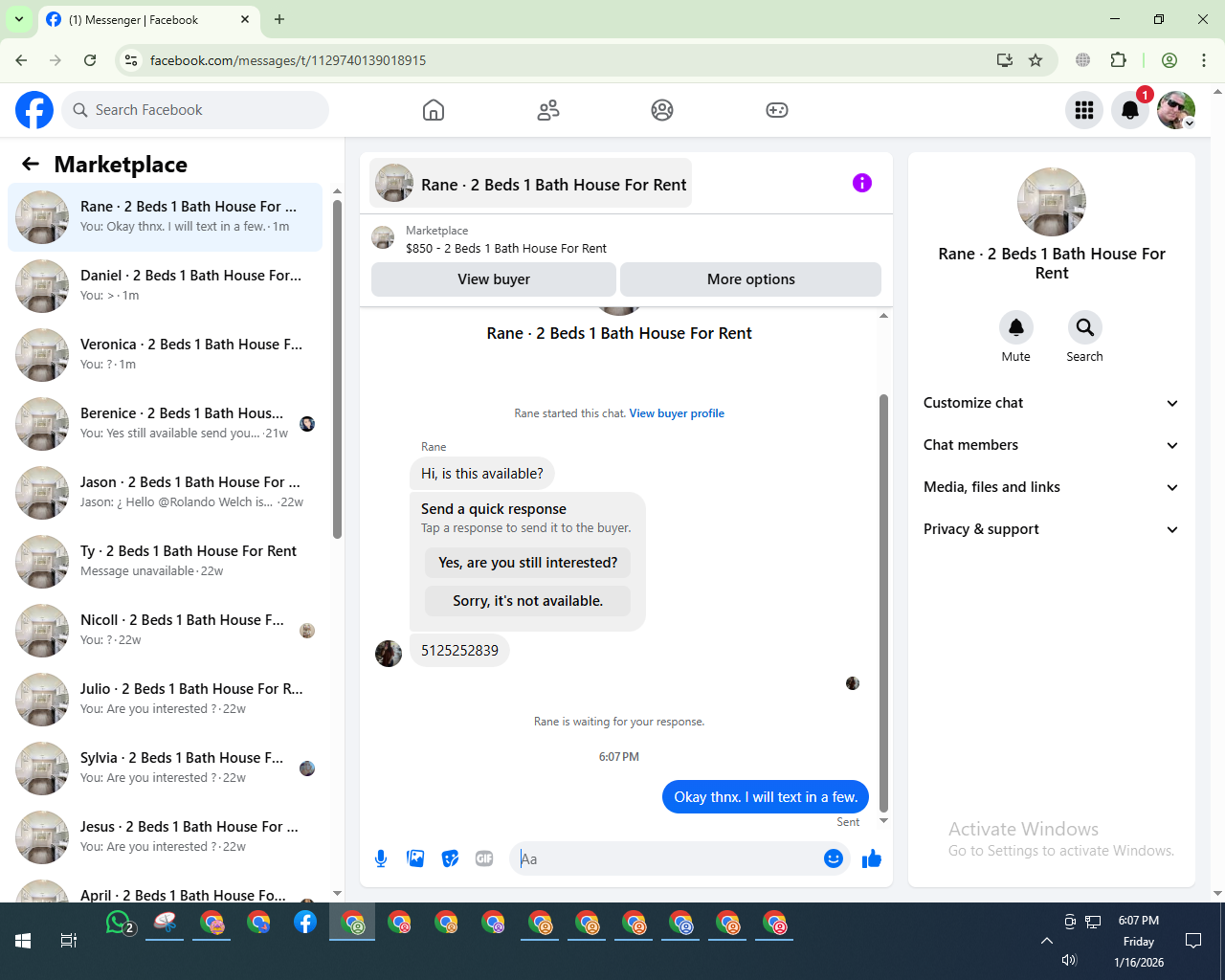The height and width of the screenshot is (980, 1225).
Task: Send quick reply 'Yes, are you still interested?'
Action: pos(527,563)
